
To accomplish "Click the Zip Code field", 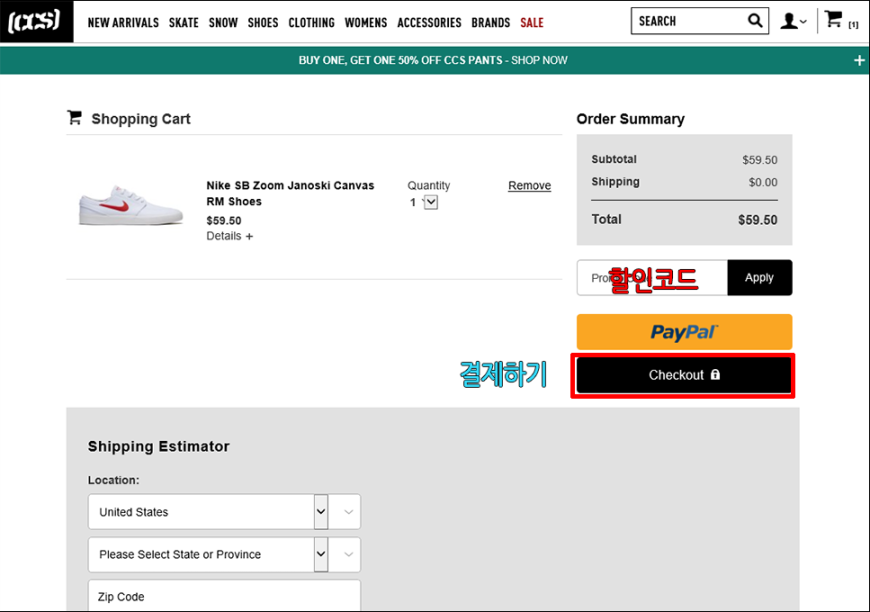I will [x=224, y=596].
